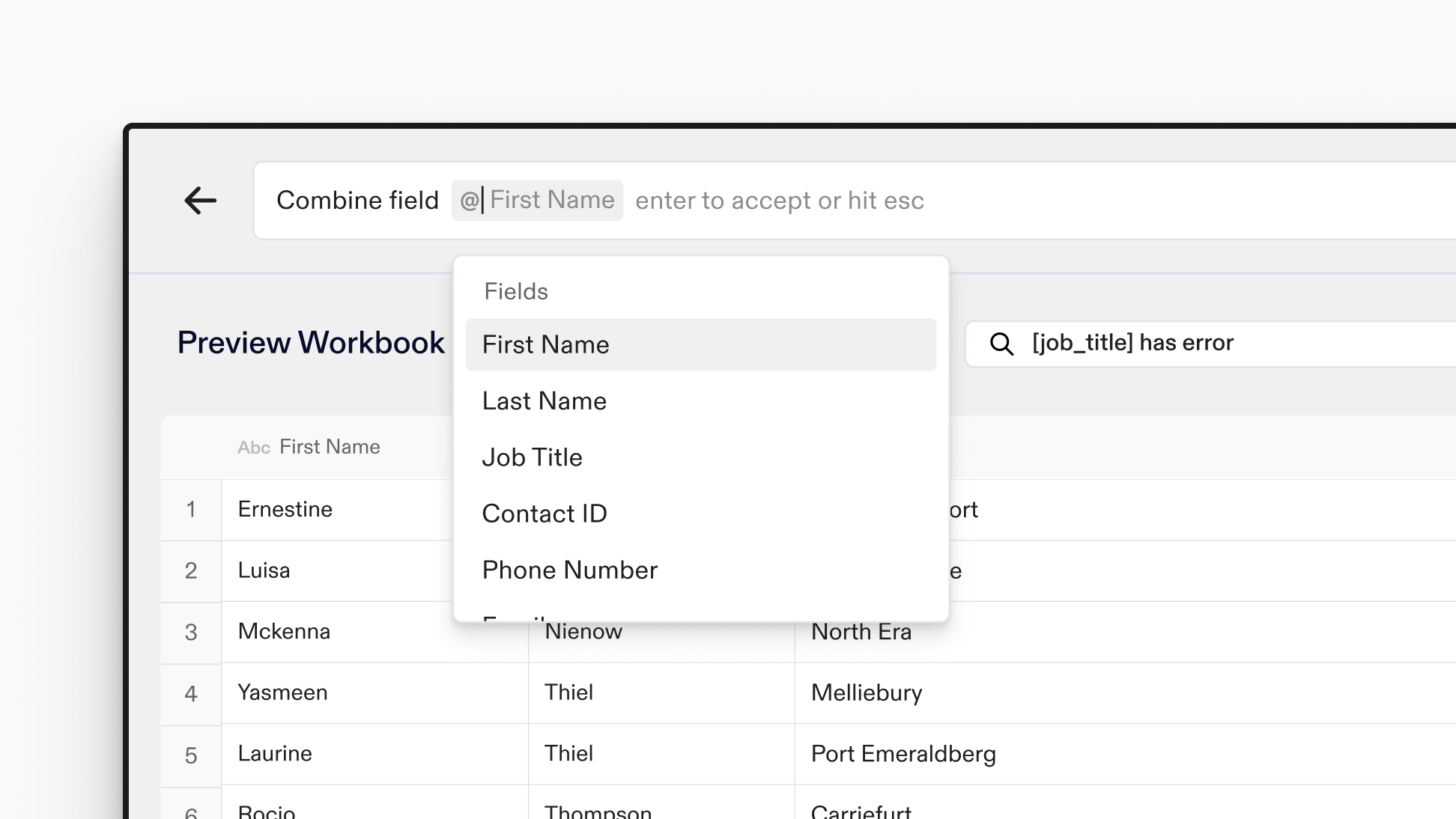The image size is (1456, 819).
Task: Select row number 4
Action: pos(191,693)
